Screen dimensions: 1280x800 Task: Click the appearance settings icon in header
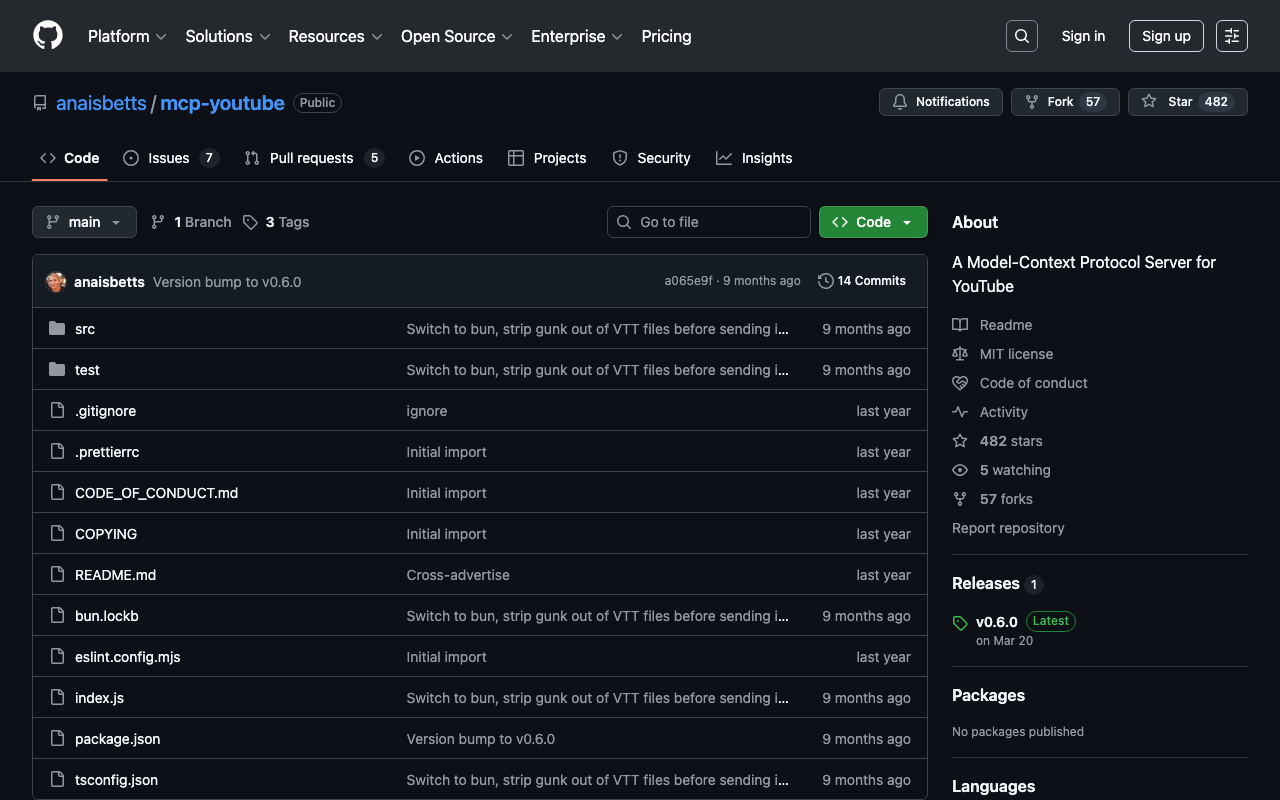click(x=1231, y=36)
